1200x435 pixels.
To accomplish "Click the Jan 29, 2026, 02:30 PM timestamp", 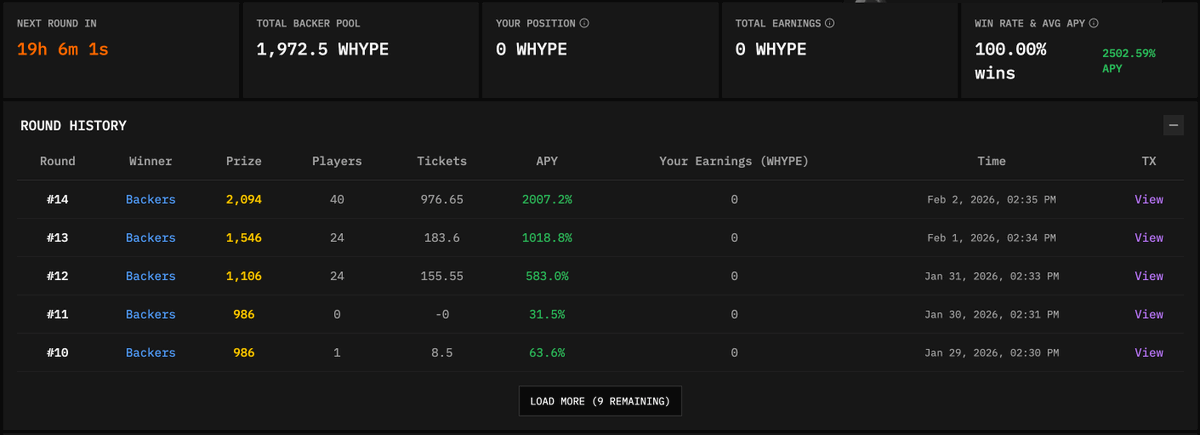I will click(x=991, y=352).
